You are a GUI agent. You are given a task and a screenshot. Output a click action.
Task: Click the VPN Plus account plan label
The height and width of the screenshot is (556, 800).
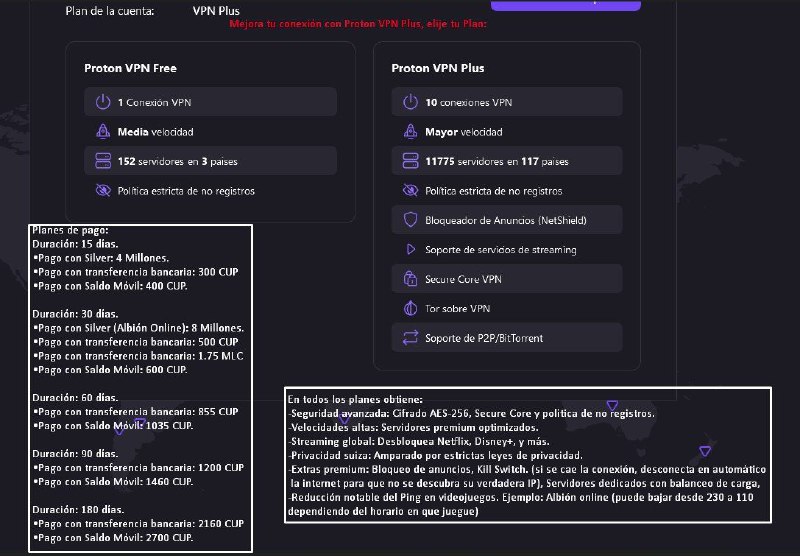[216, 11]
